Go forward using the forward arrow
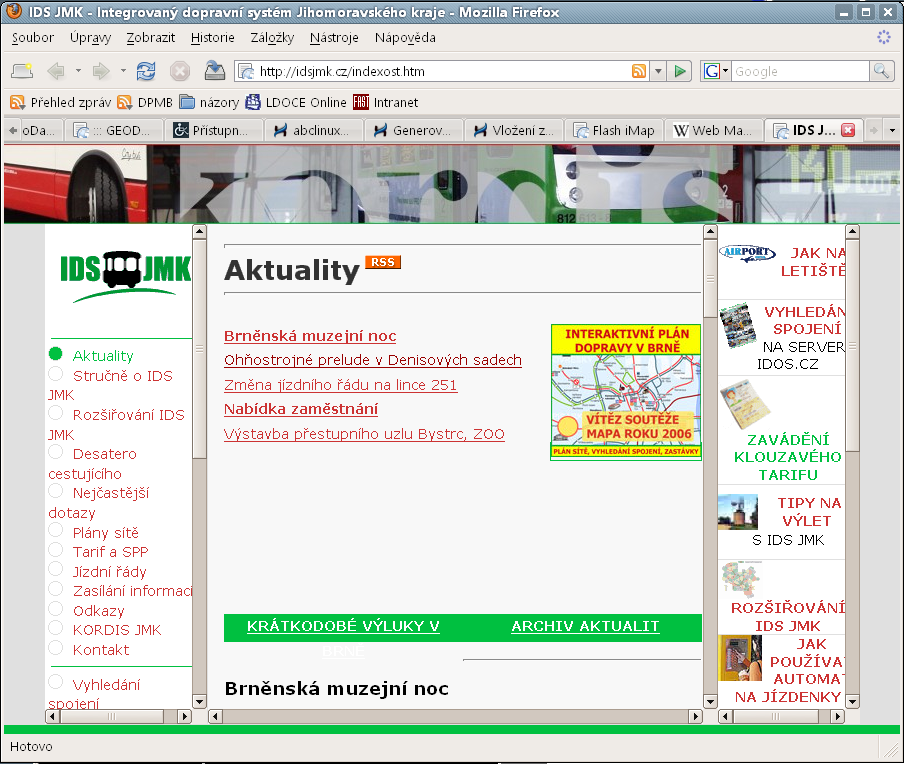The image size is (904, 764). (x=101, y=71)
